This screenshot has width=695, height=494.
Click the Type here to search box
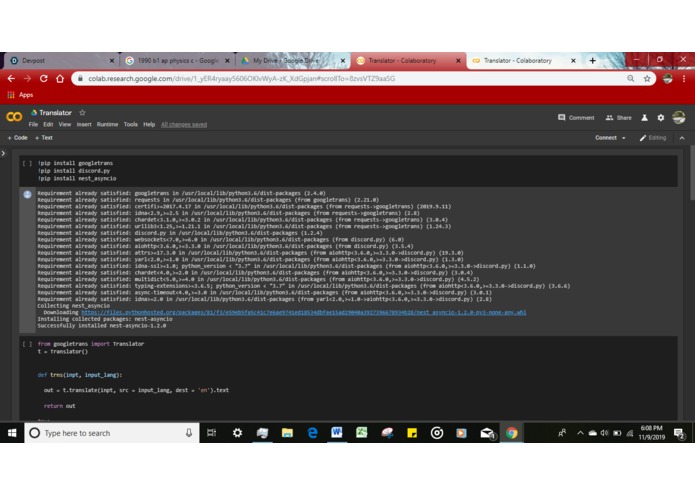tap(112, 433)
